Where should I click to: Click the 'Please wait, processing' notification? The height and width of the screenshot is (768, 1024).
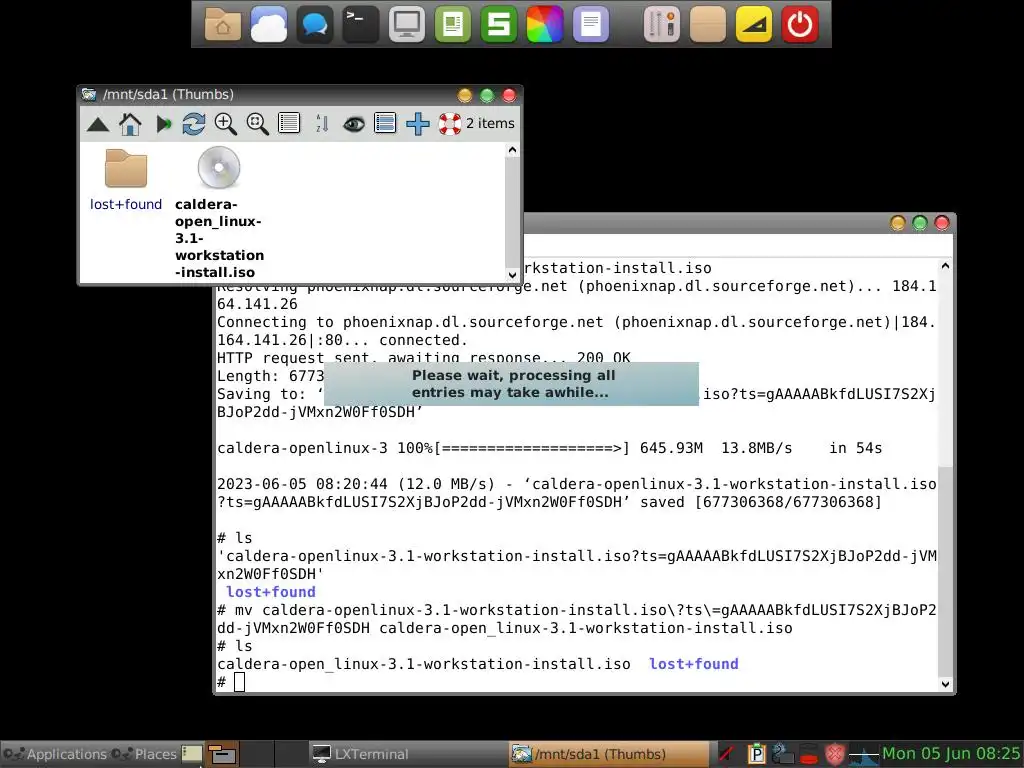(511, 384)
